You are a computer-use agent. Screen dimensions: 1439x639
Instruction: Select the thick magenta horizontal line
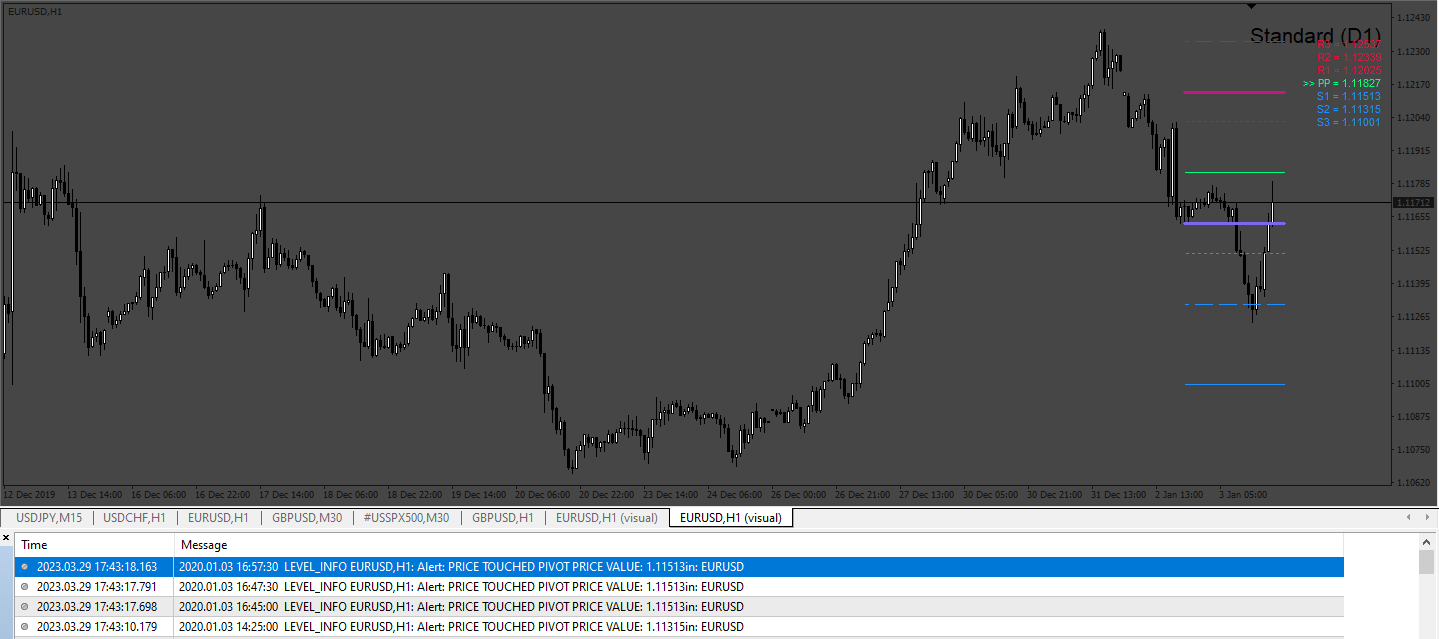pyautogui.click(x=1234, y=92)
